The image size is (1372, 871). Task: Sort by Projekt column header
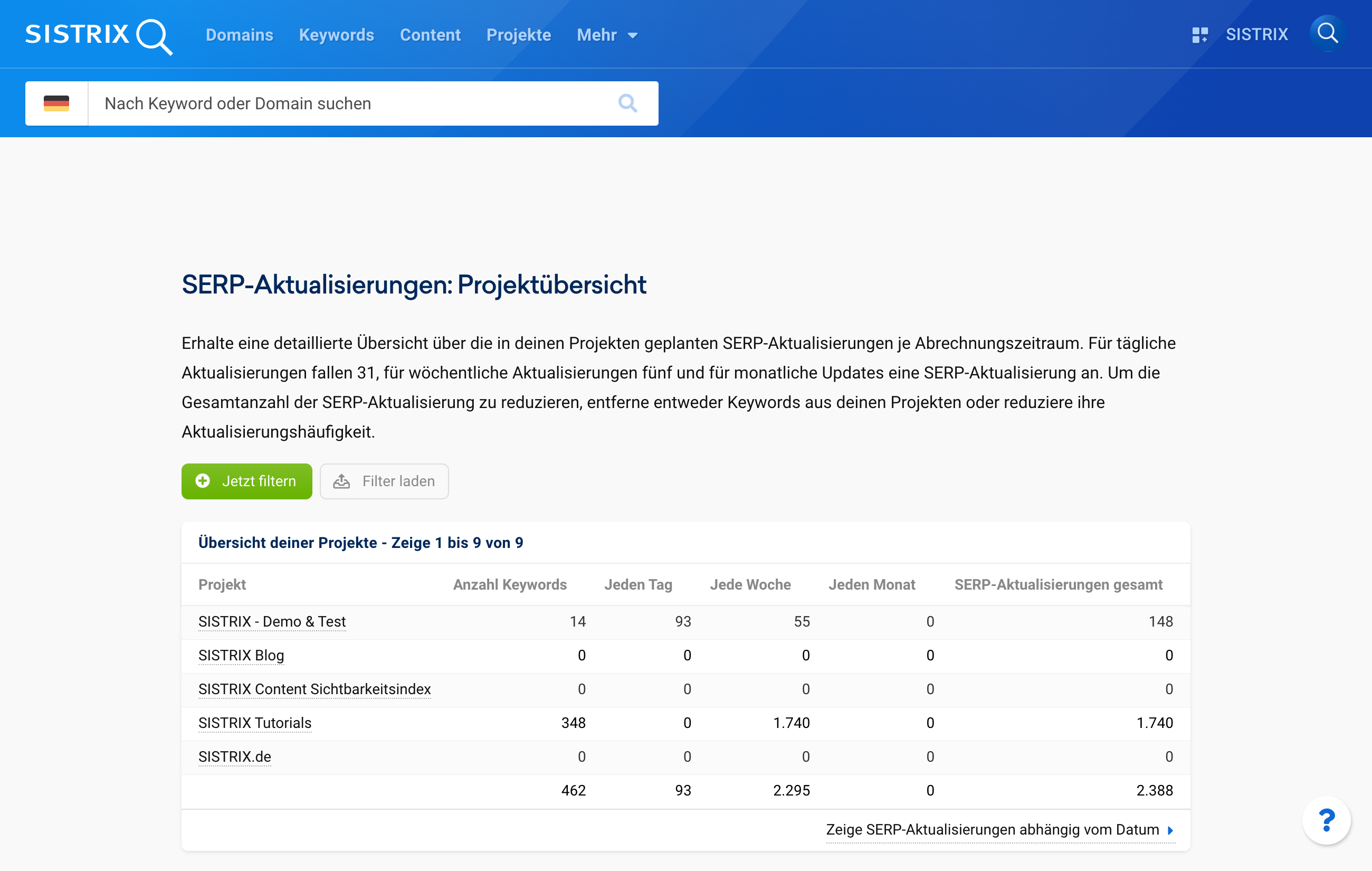[x=222, y=584]
